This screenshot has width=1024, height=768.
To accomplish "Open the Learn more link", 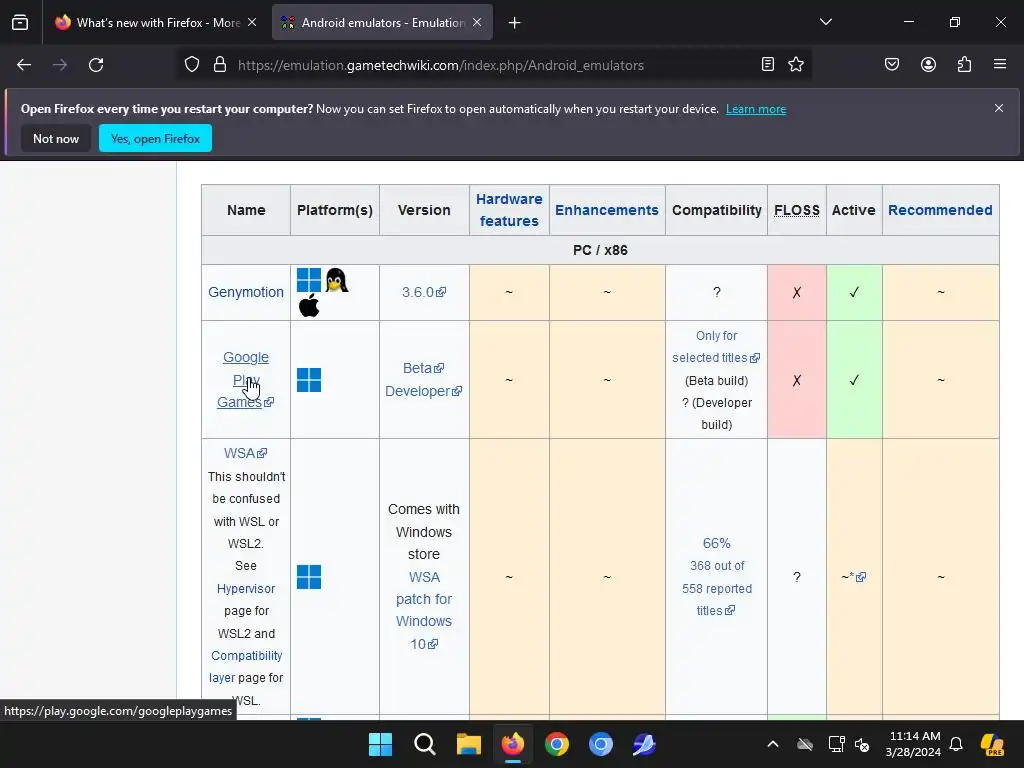I will click(x=756, y=109).
